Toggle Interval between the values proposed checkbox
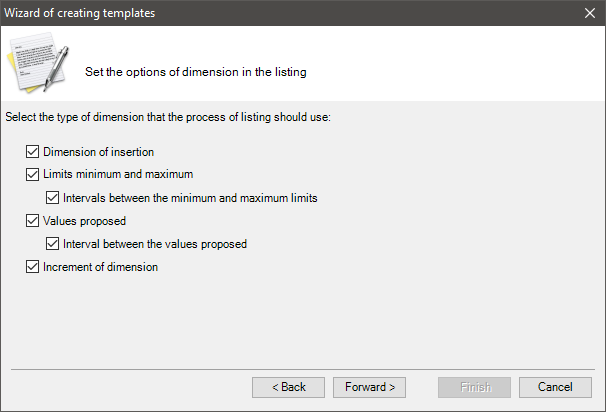 coord(53,244)
